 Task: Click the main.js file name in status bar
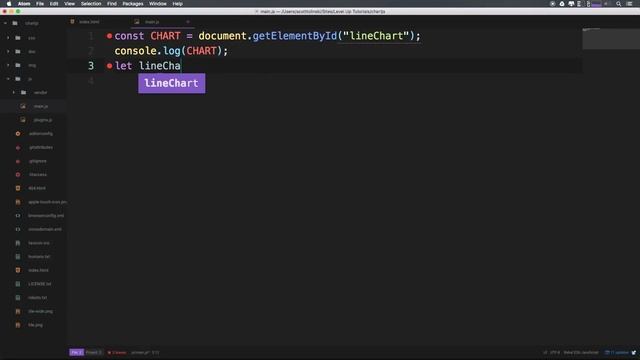140,352
